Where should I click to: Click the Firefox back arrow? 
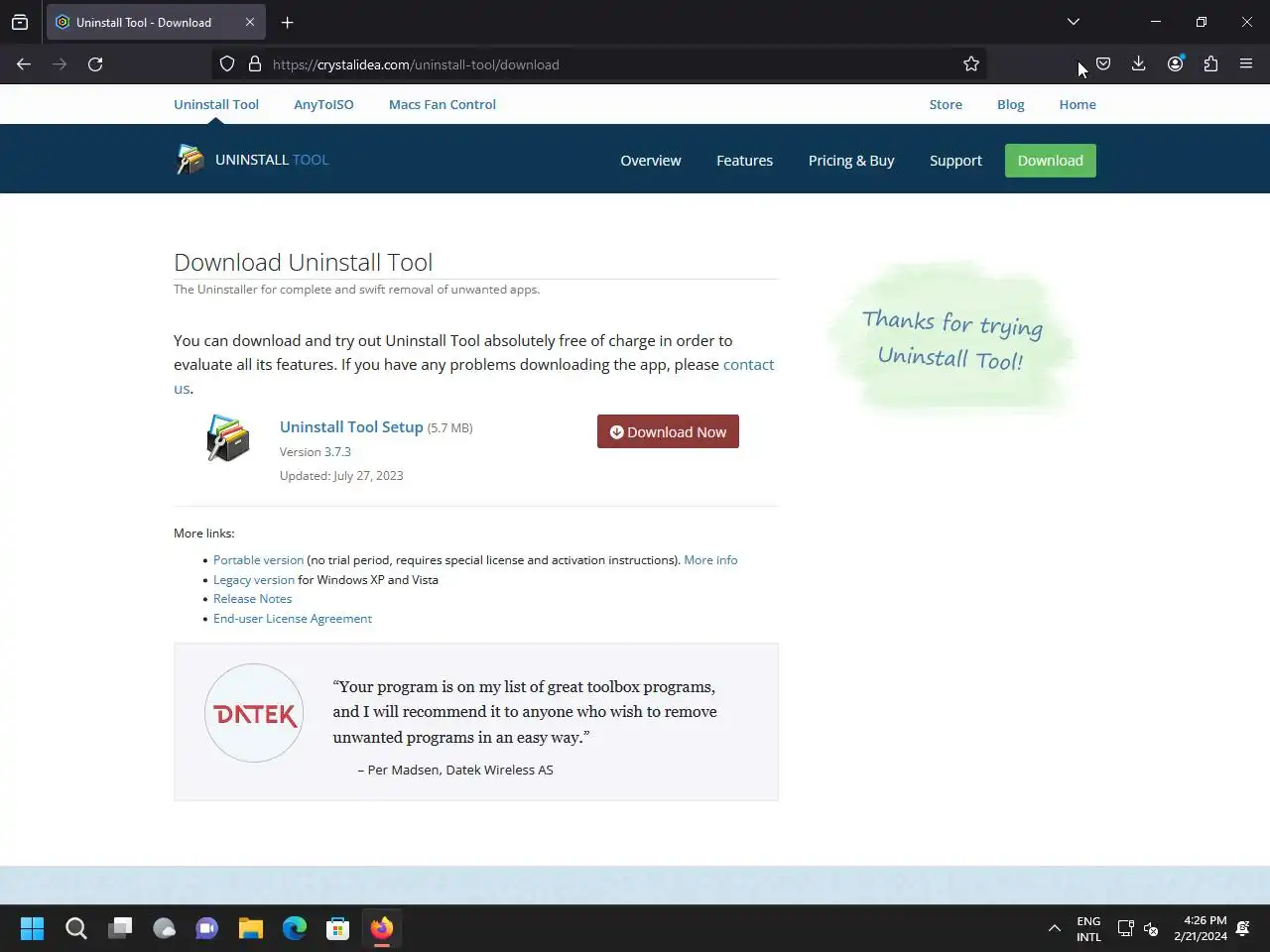[x=24, y=64]
